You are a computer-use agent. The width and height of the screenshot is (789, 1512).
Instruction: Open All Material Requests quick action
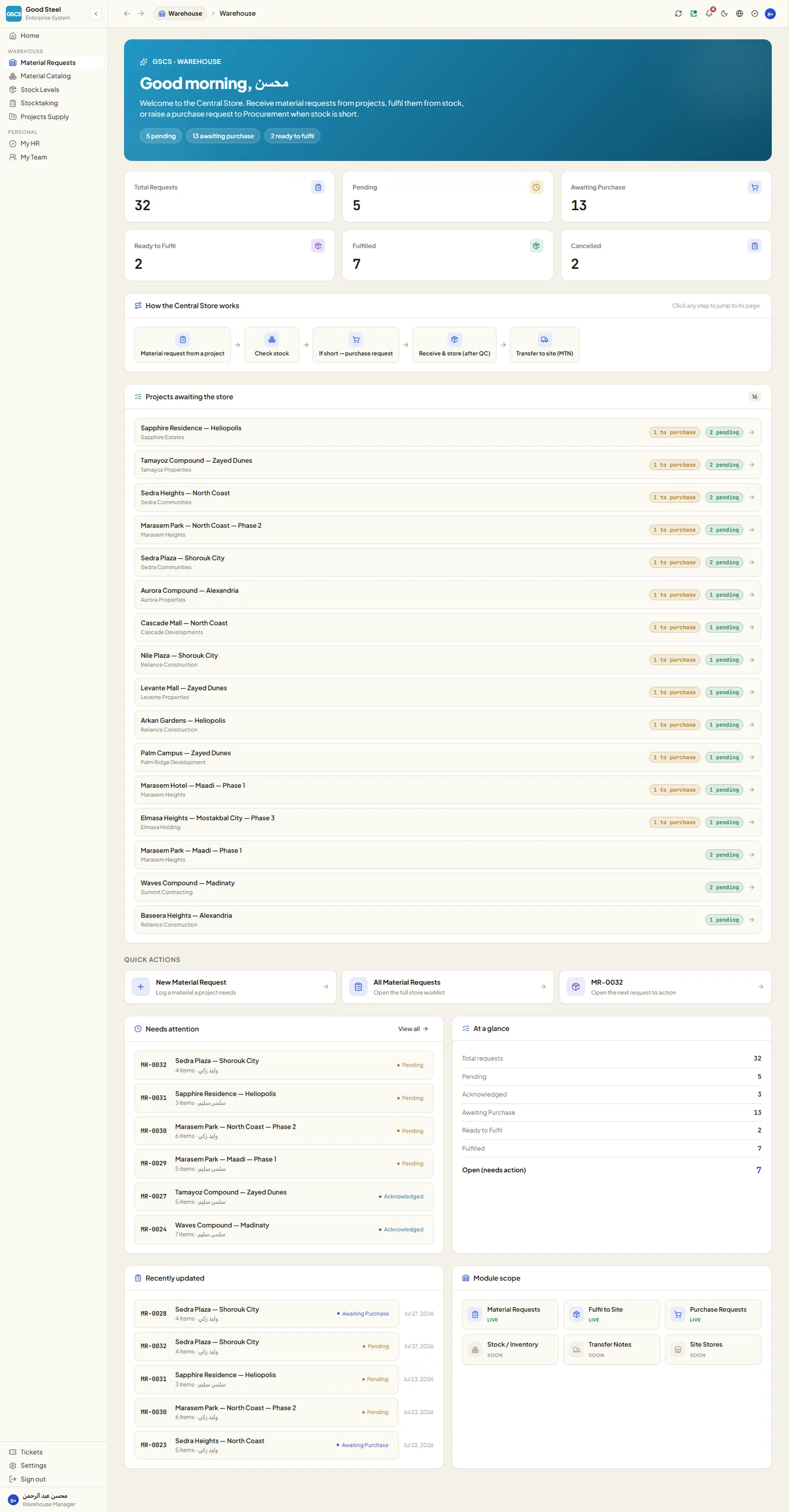(x=448, y=987)
